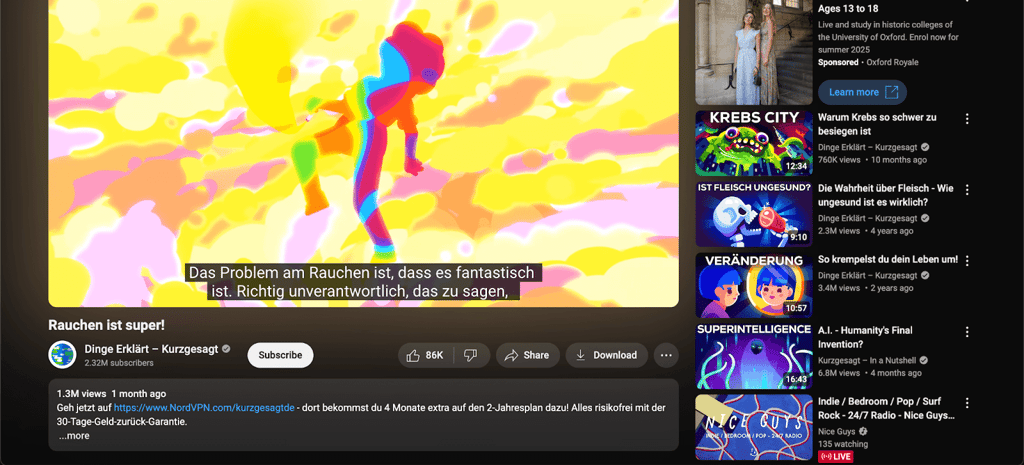Click the German subtitle caption text
This screenshot has width=1024, height=465.
pyautogui.click(x=363, y=281)
